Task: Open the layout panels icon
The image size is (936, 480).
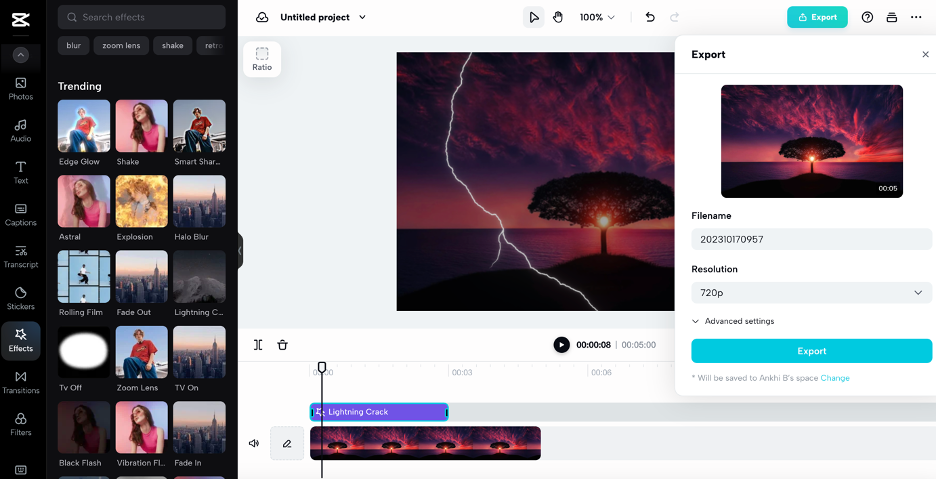Action: 892,17
